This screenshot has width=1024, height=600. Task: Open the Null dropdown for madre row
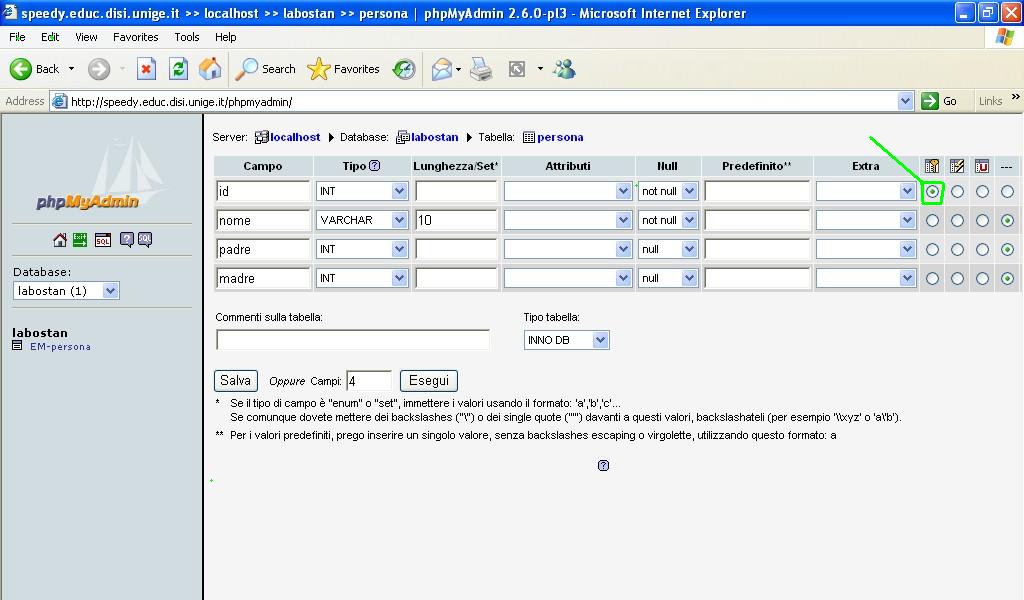click(x=689, y=278)
